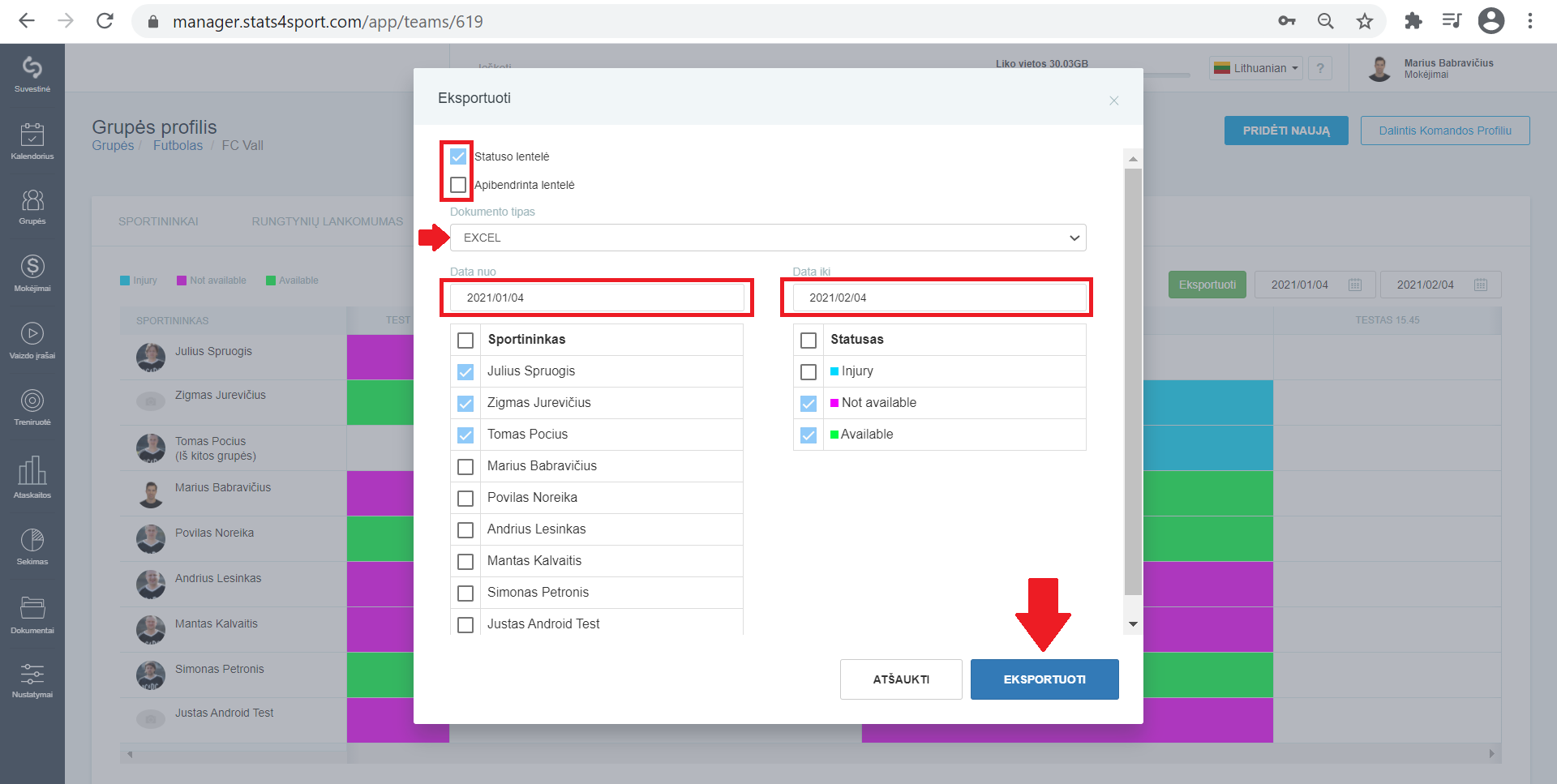Switch to RUNGTYNIŲ LANKOMUMAS tab

(x=327, y=221)
